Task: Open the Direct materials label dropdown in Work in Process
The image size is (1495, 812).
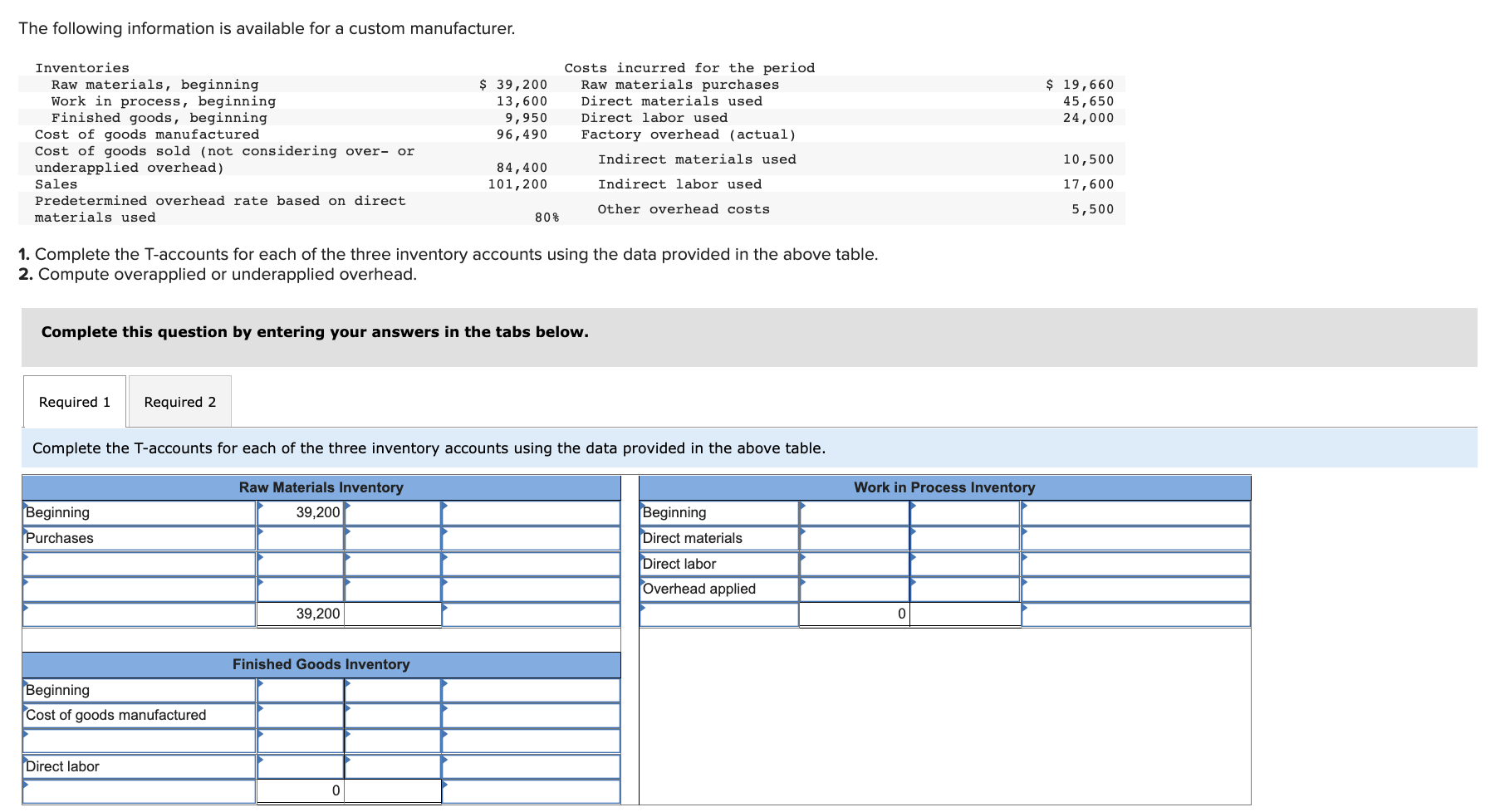Action: point(719,538)
